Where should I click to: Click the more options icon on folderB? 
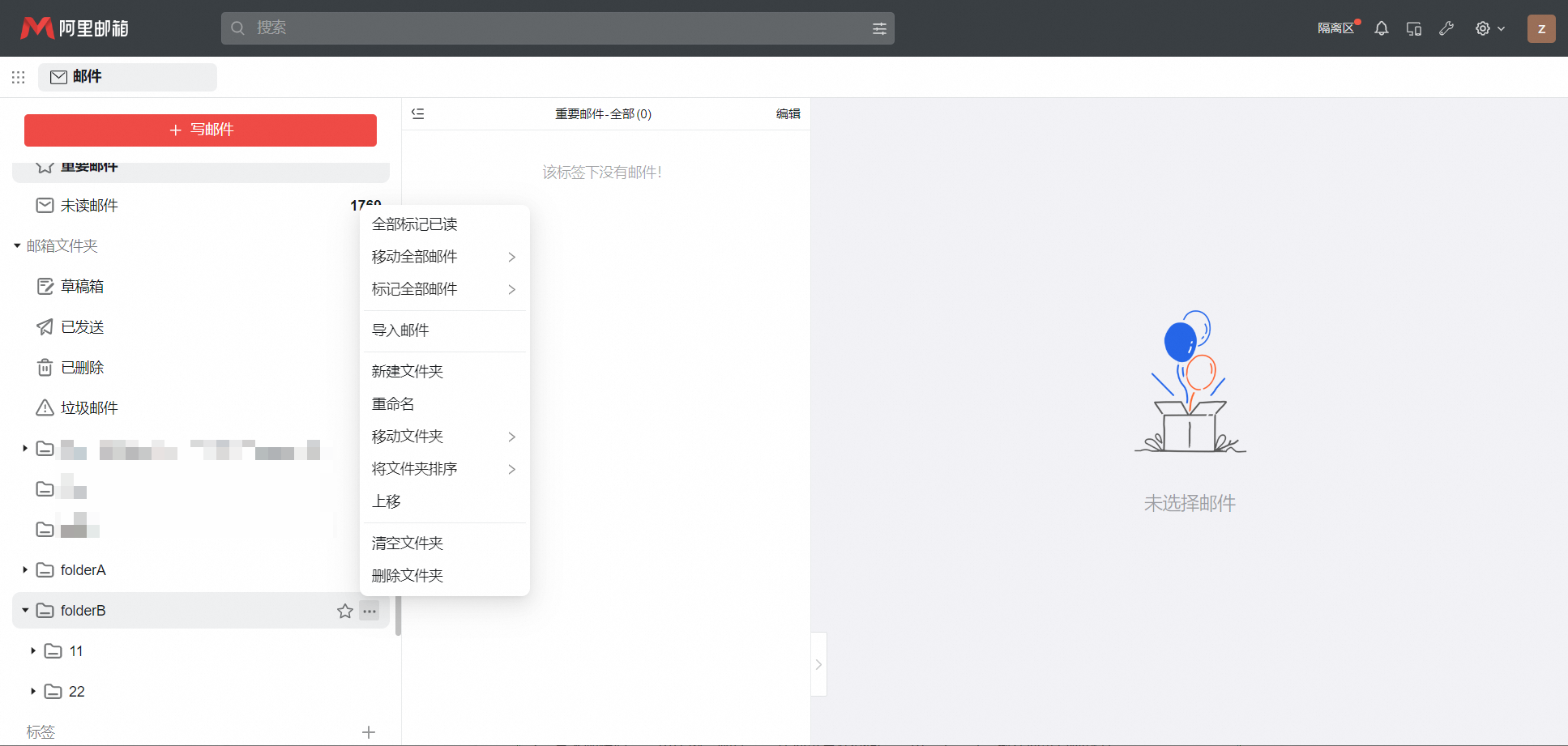[370, 611]
